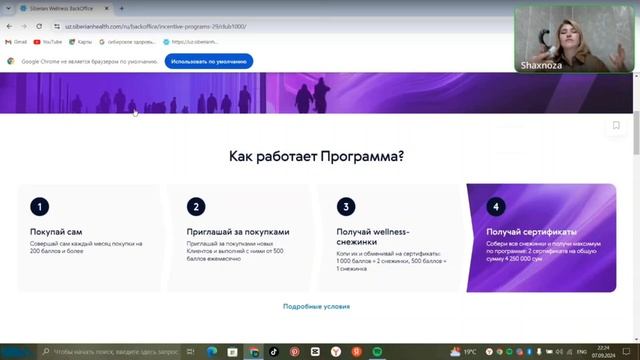Reload the page with the refresh icon

point(39,27)
